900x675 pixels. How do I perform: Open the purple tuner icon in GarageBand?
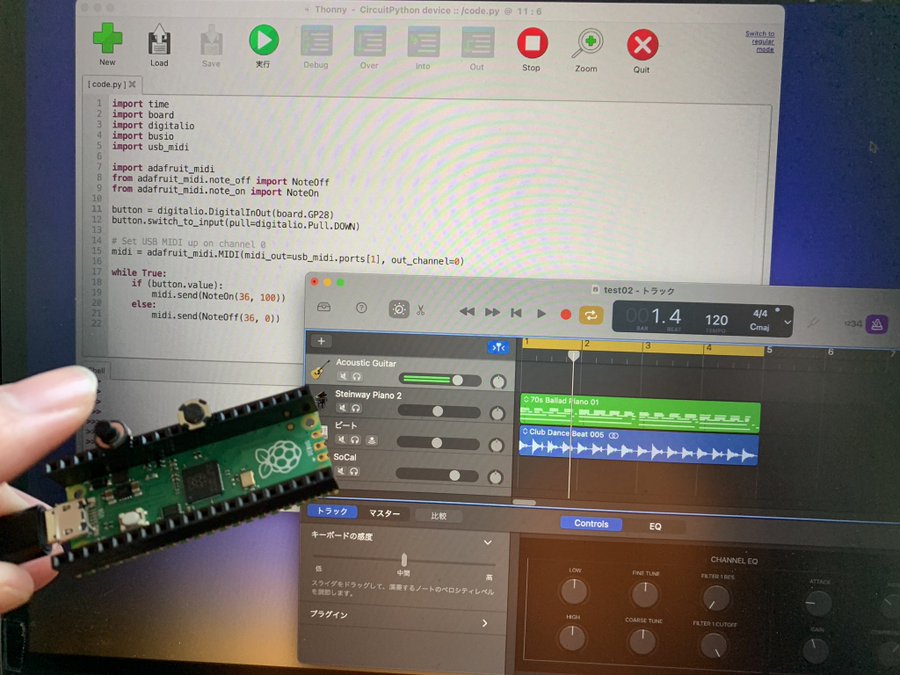tap(876, 322)
